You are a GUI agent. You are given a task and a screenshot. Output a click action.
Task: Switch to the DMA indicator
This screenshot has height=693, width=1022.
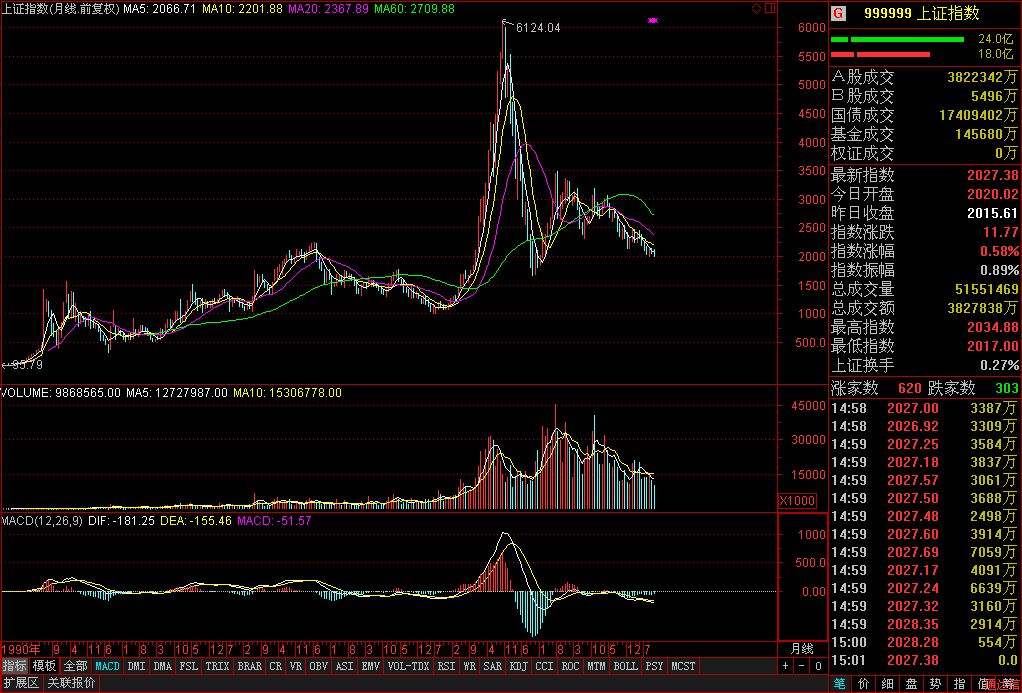click(162, 666)
